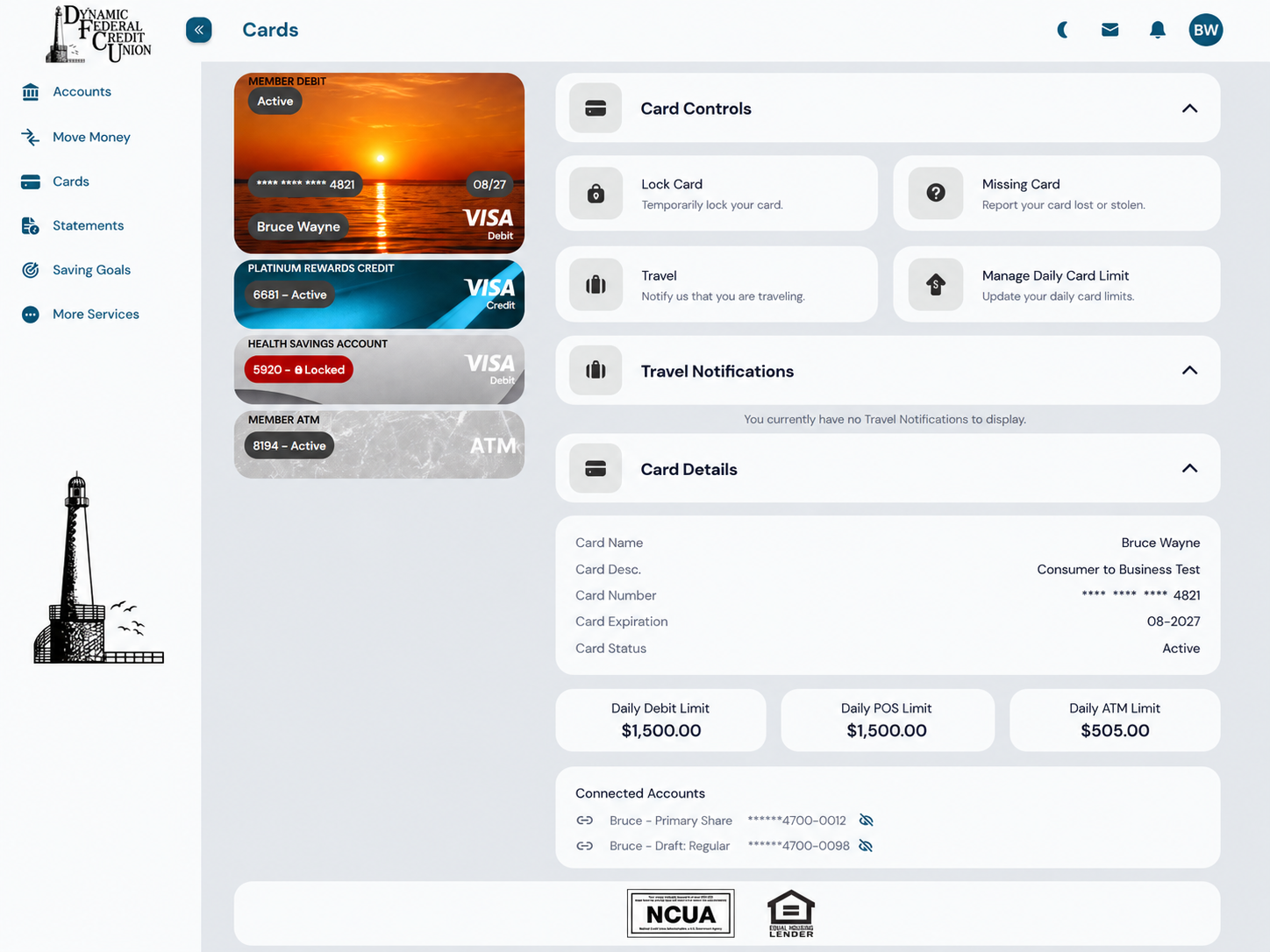1270x952 pixels.
Task: Open Statements from the sidebar
Action: pos(88,226)
